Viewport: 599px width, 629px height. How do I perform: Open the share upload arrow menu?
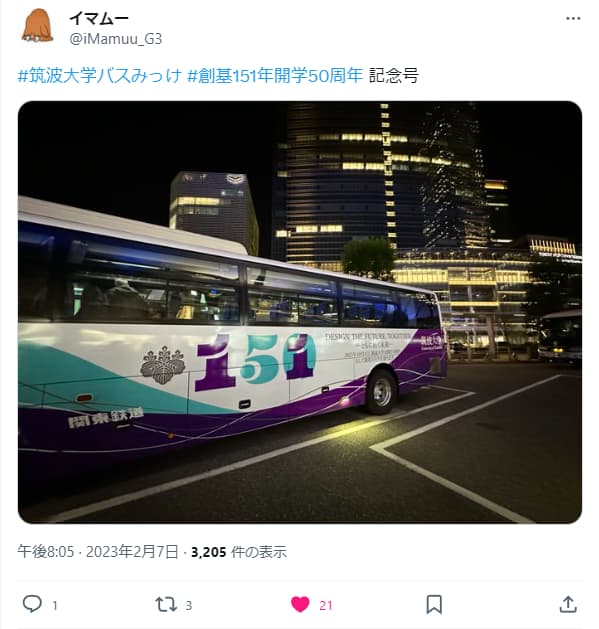[568, 604]
